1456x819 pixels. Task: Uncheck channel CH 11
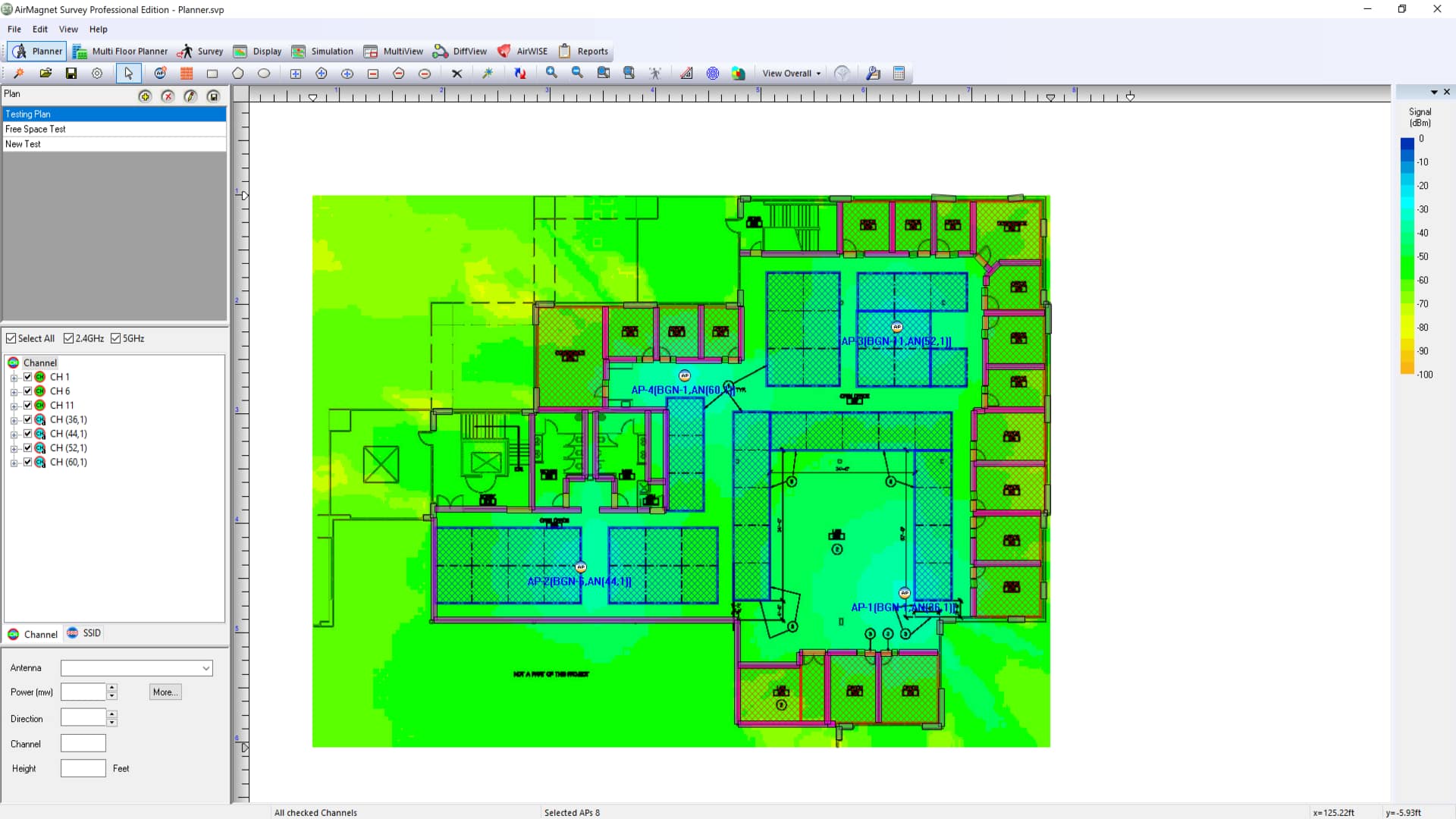click(x=28, y=405)
